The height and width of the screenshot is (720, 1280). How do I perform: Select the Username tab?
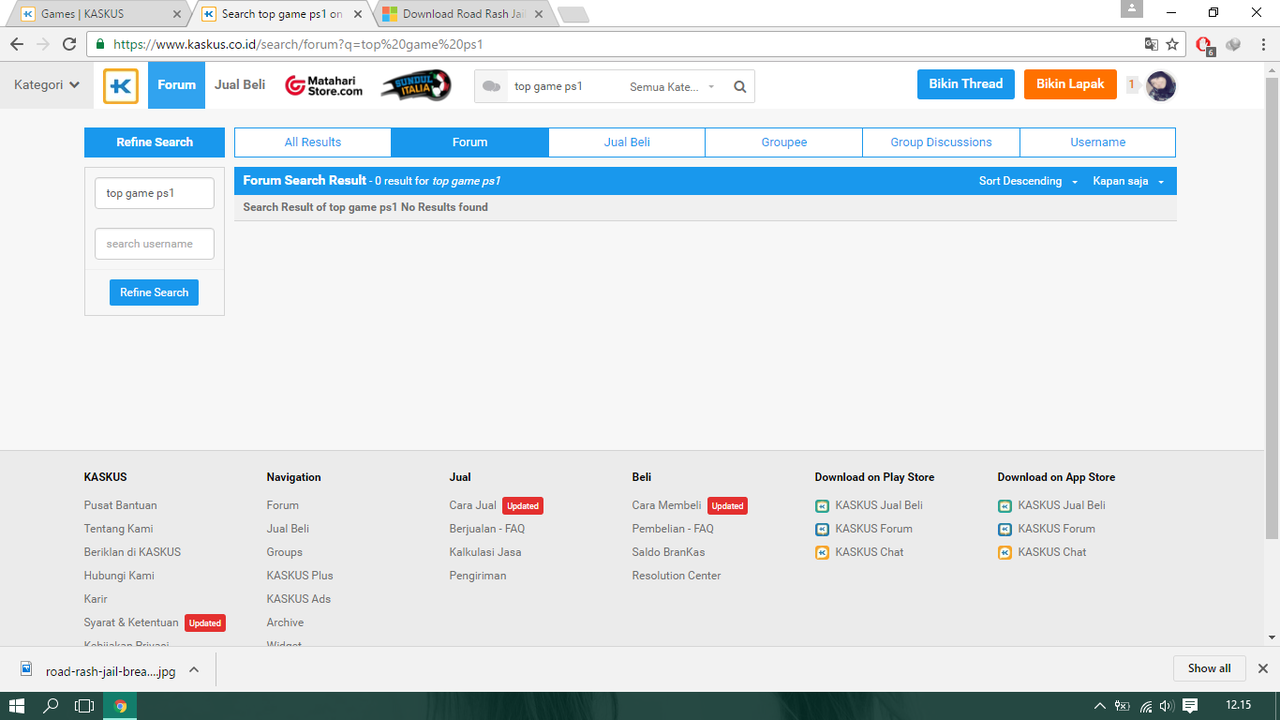1098,142
